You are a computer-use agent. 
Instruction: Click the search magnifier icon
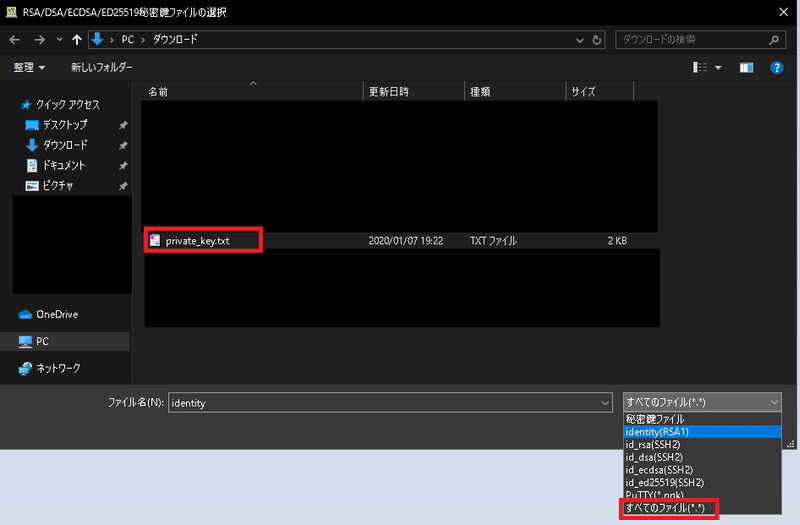pos(774,40)
